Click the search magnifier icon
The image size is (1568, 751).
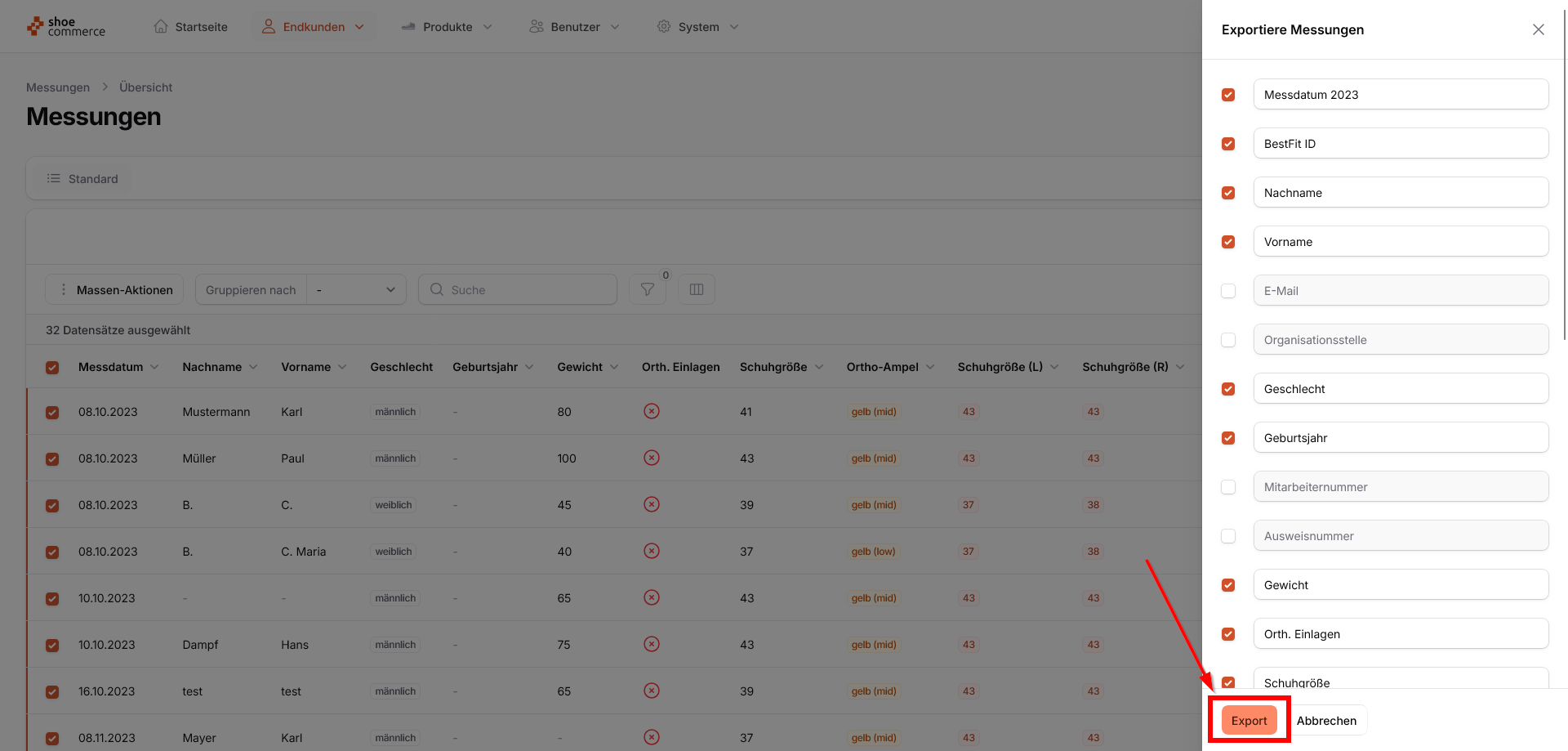437,289
